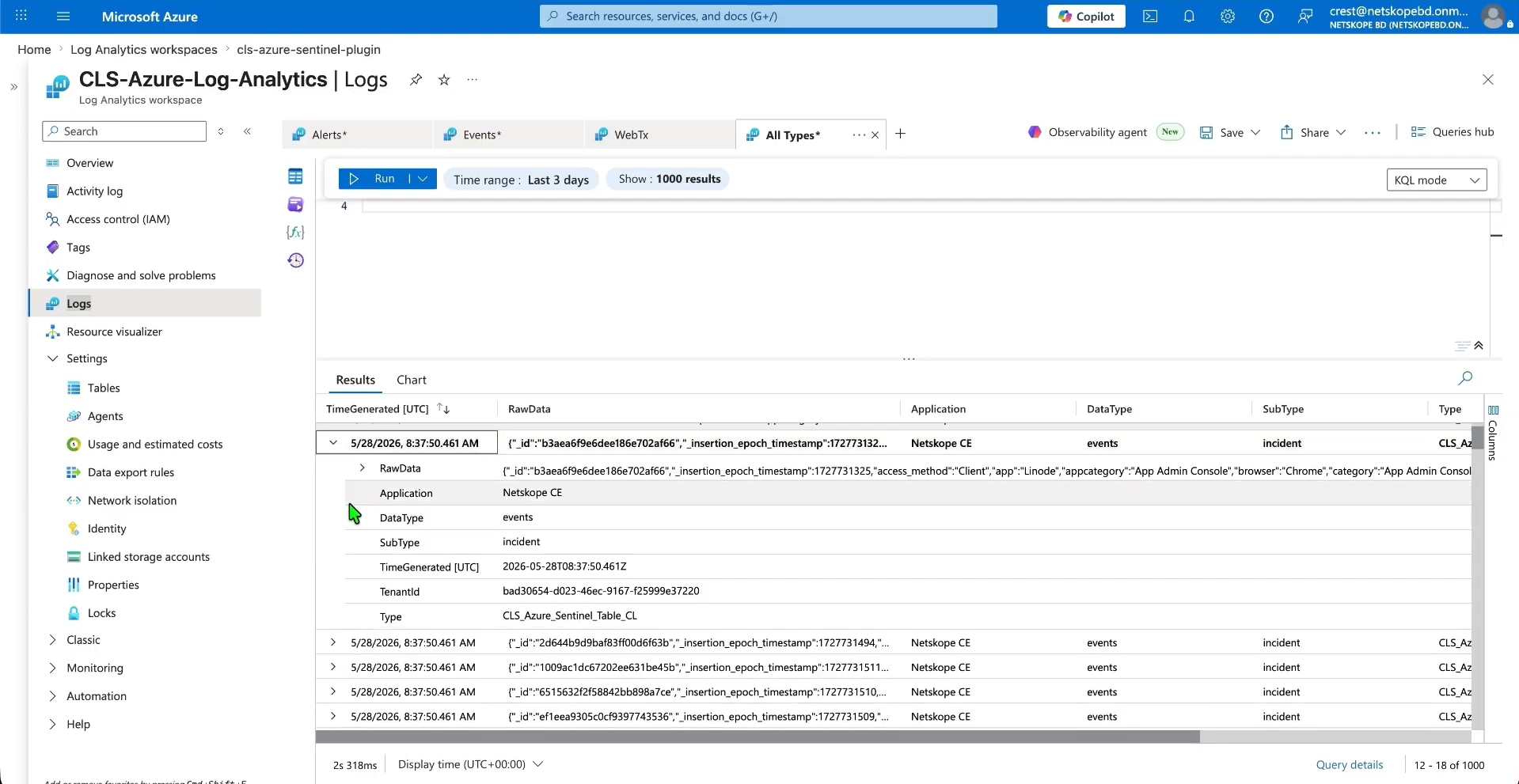Screen dimensions: 1519x784
Task: Click the top resource search bar
Action: pyautogui.click(x=769, y=16)
